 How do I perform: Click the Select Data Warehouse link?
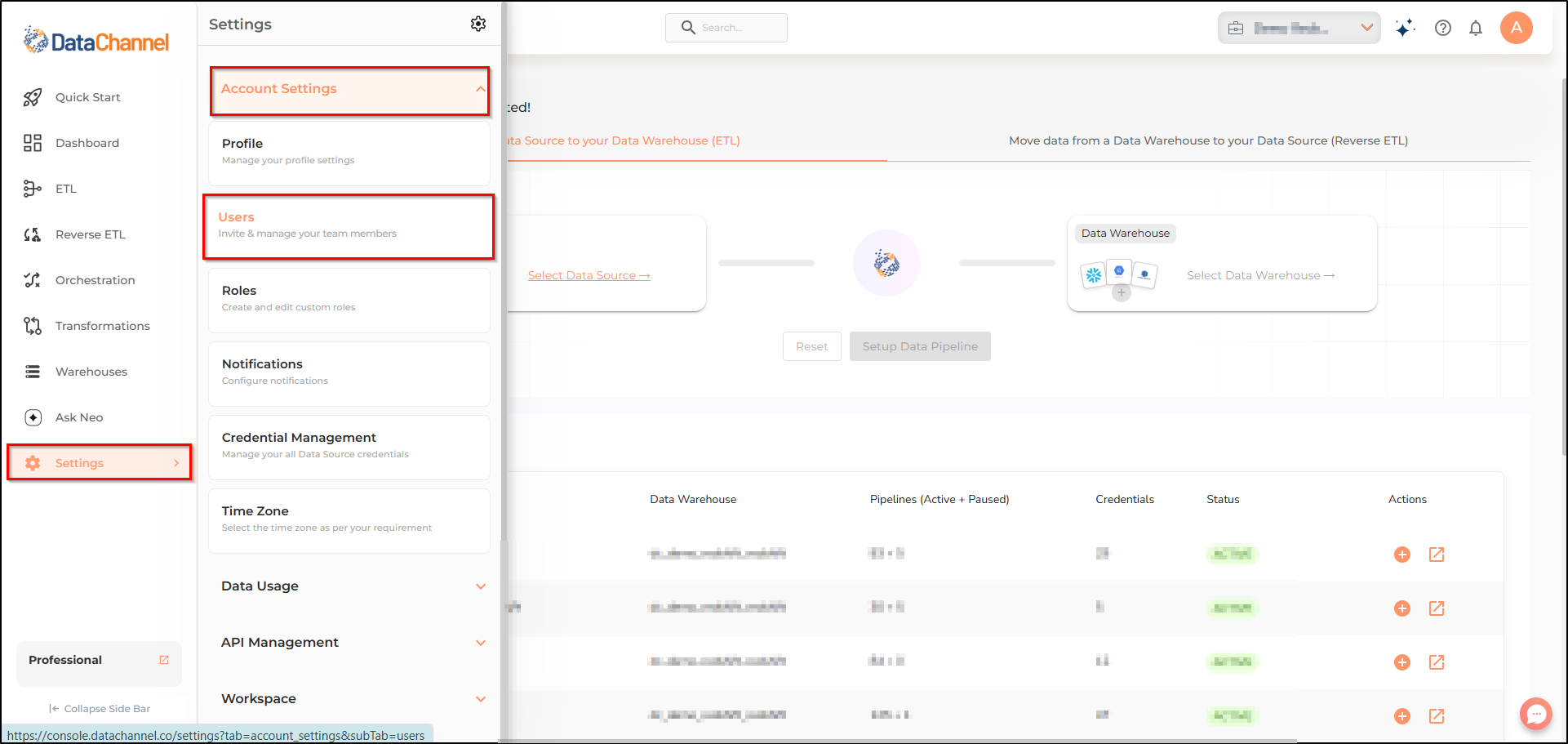(x=1261, y=276)
